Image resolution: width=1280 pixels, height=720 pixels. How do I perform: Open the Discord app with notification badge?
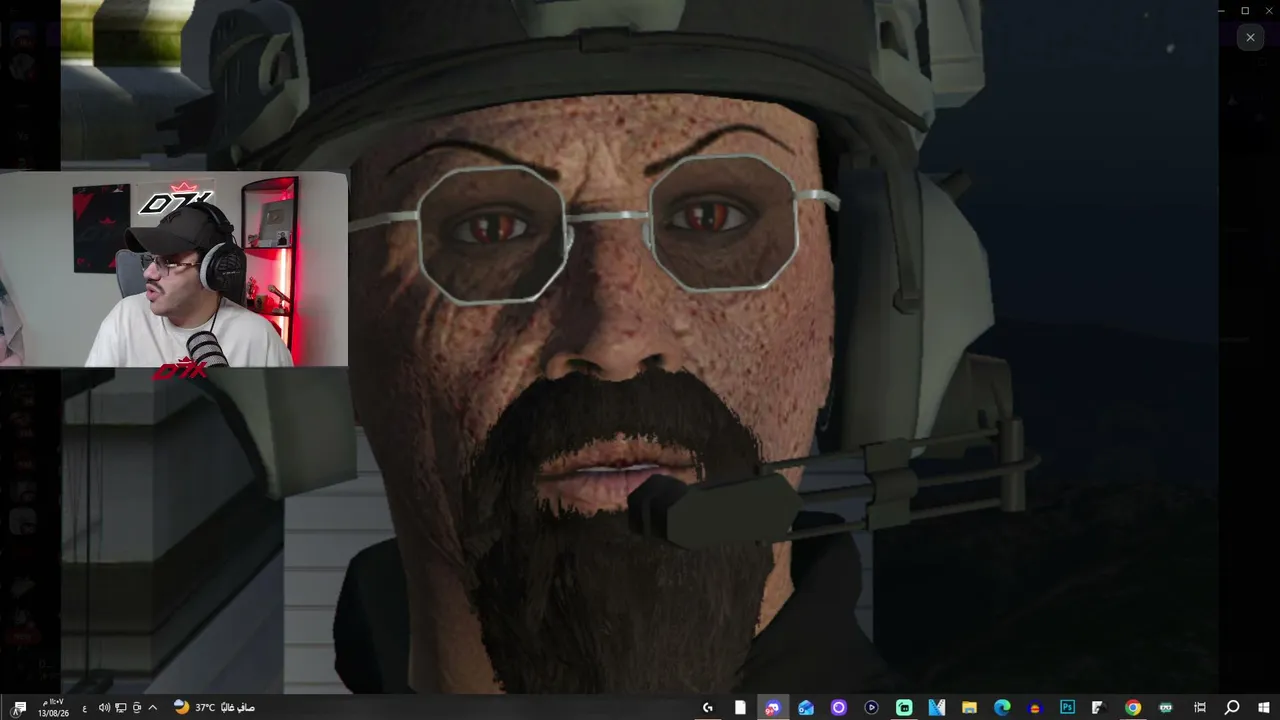point(773,708)
